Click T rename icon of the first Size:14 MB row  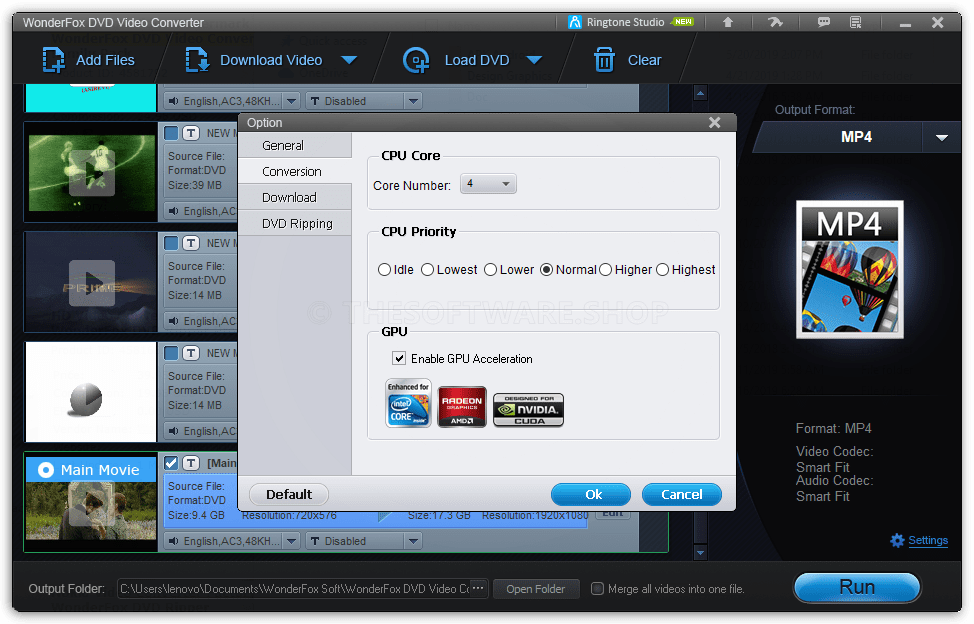pos(191,243)
